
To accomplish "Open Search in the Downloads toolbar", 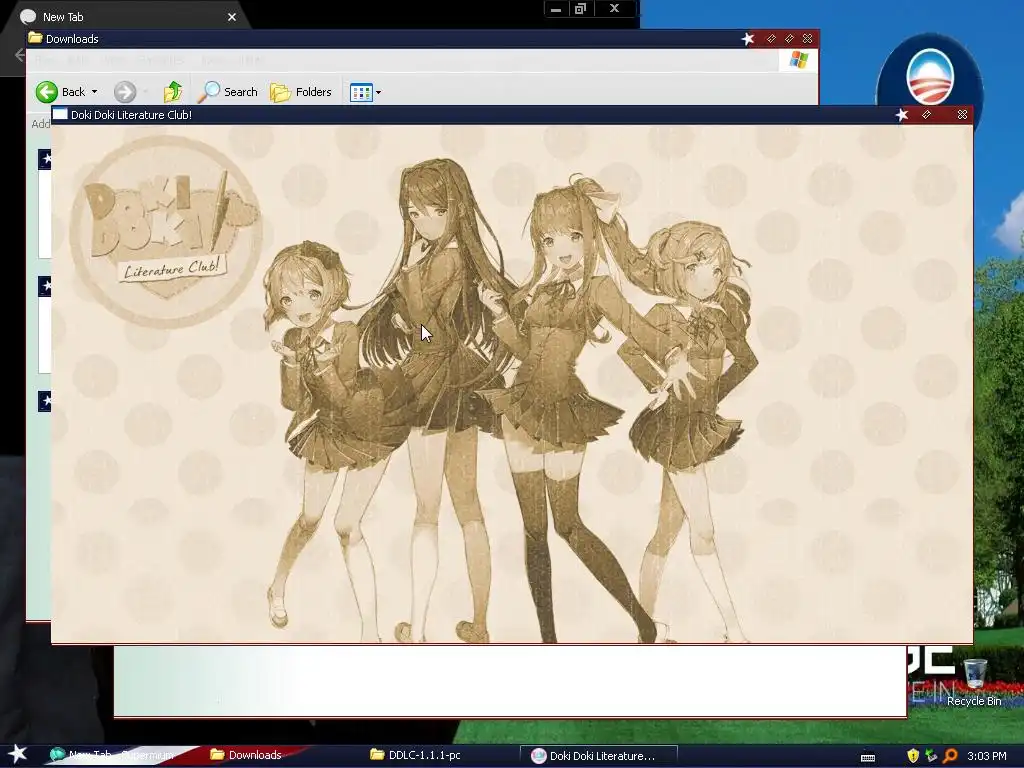I will pos(227,92).
